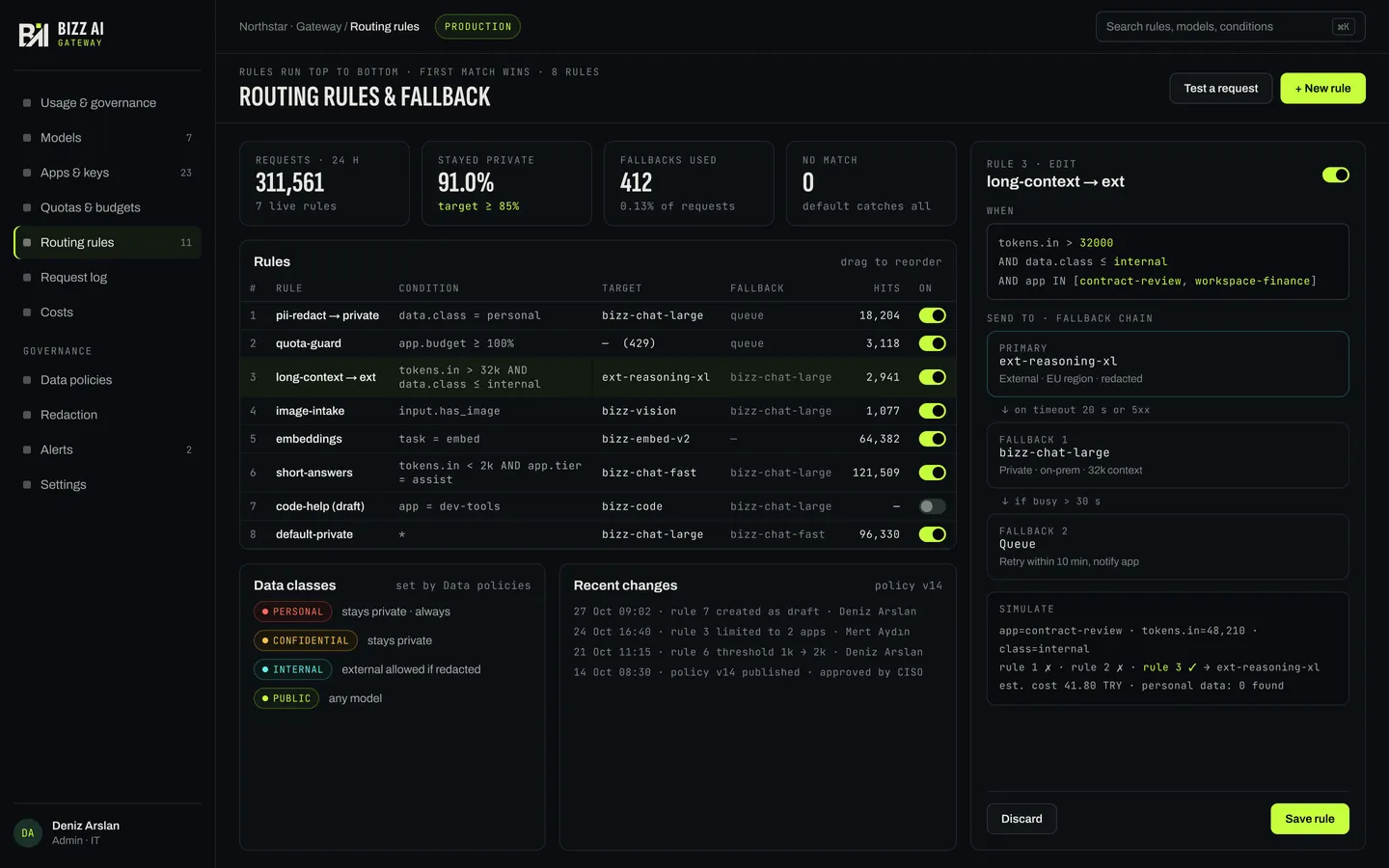Select Routing rules in sidebar

tap(107, 242)
